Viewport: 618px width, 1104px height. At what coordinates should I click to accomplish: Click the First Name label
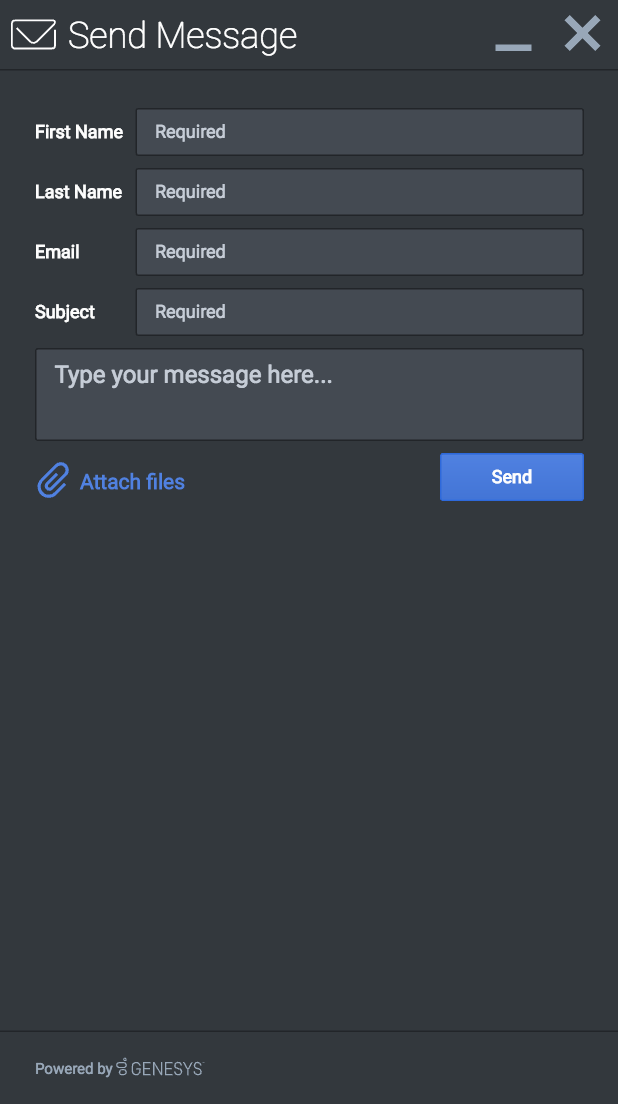coord(79,132)
